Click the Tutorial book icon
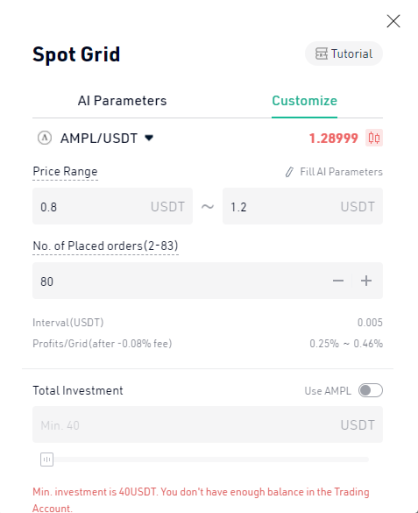 [321, 54]
